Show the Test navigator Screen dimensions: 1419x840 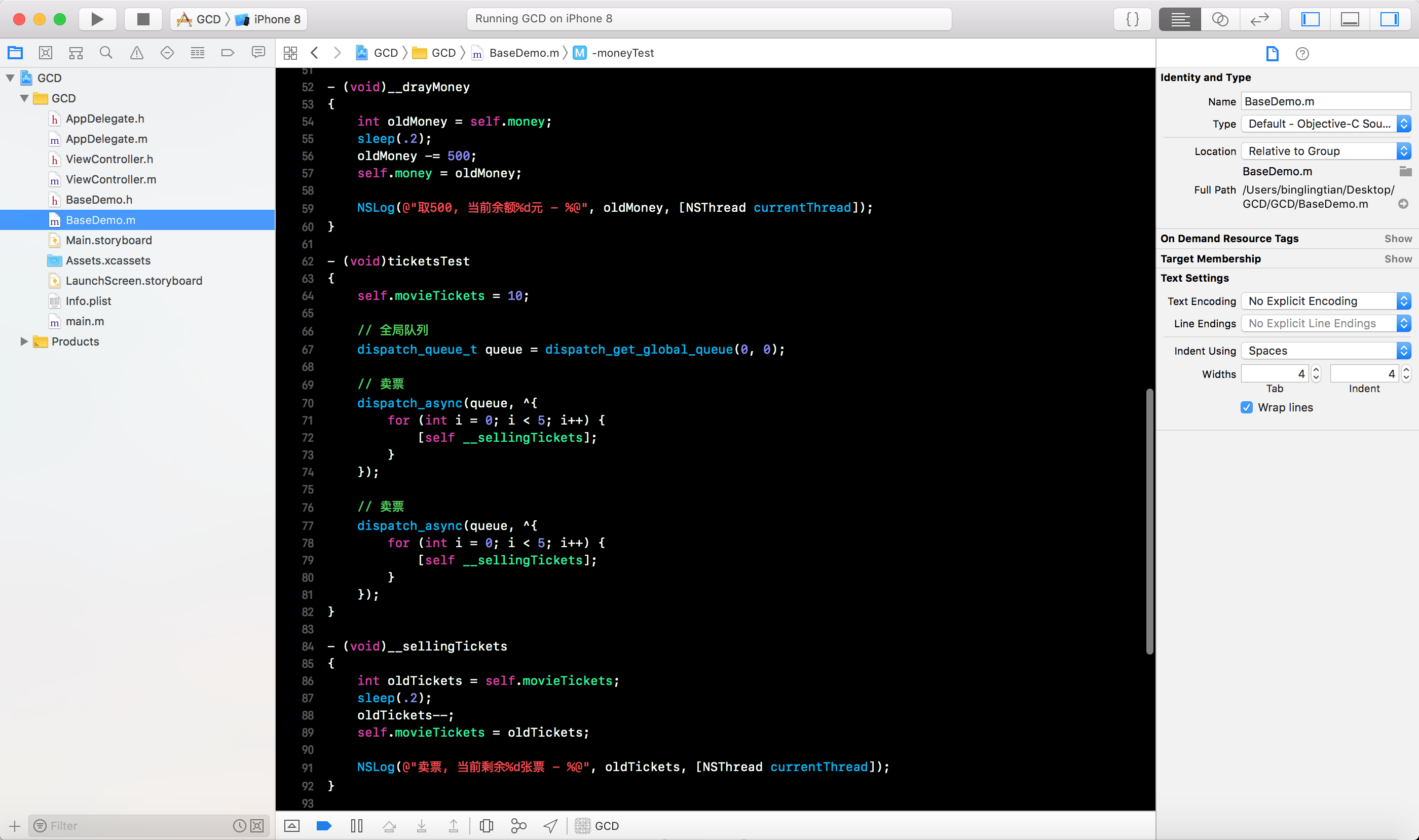pos(167,53)
